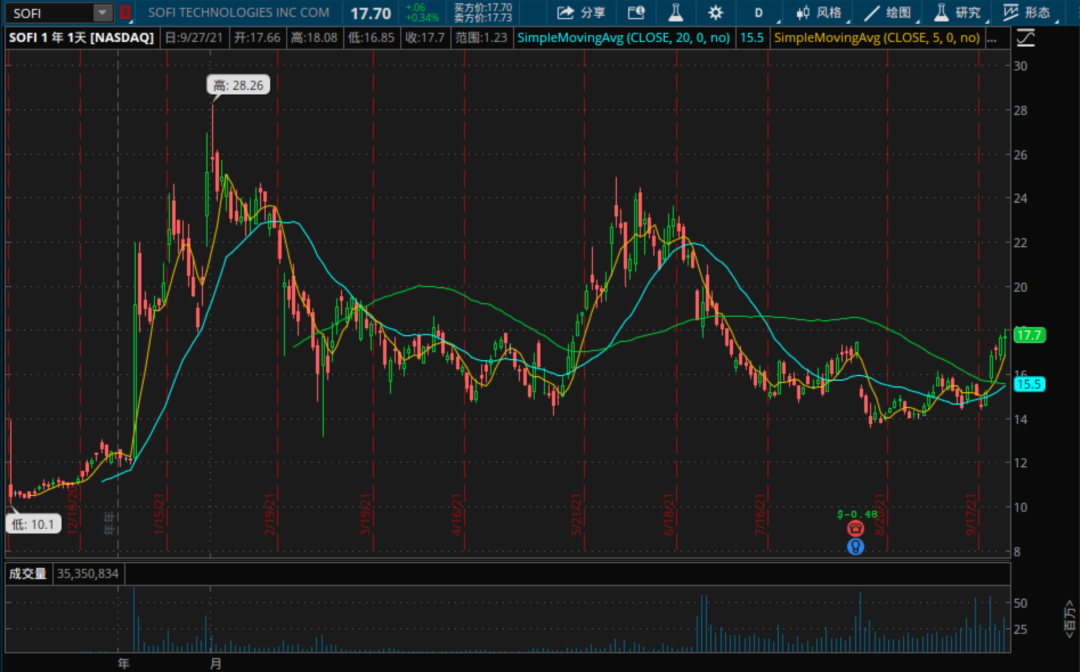Click the flask icon beside the gear

675,13
